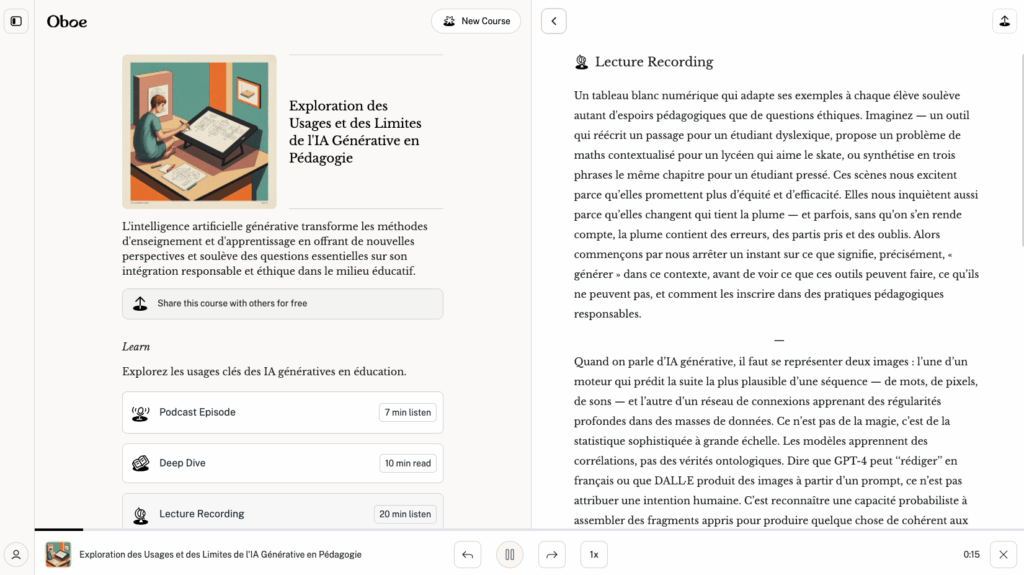Click the Oboe logo
The width and height of the screenshot is (1024, 575).
coord(67,21)
